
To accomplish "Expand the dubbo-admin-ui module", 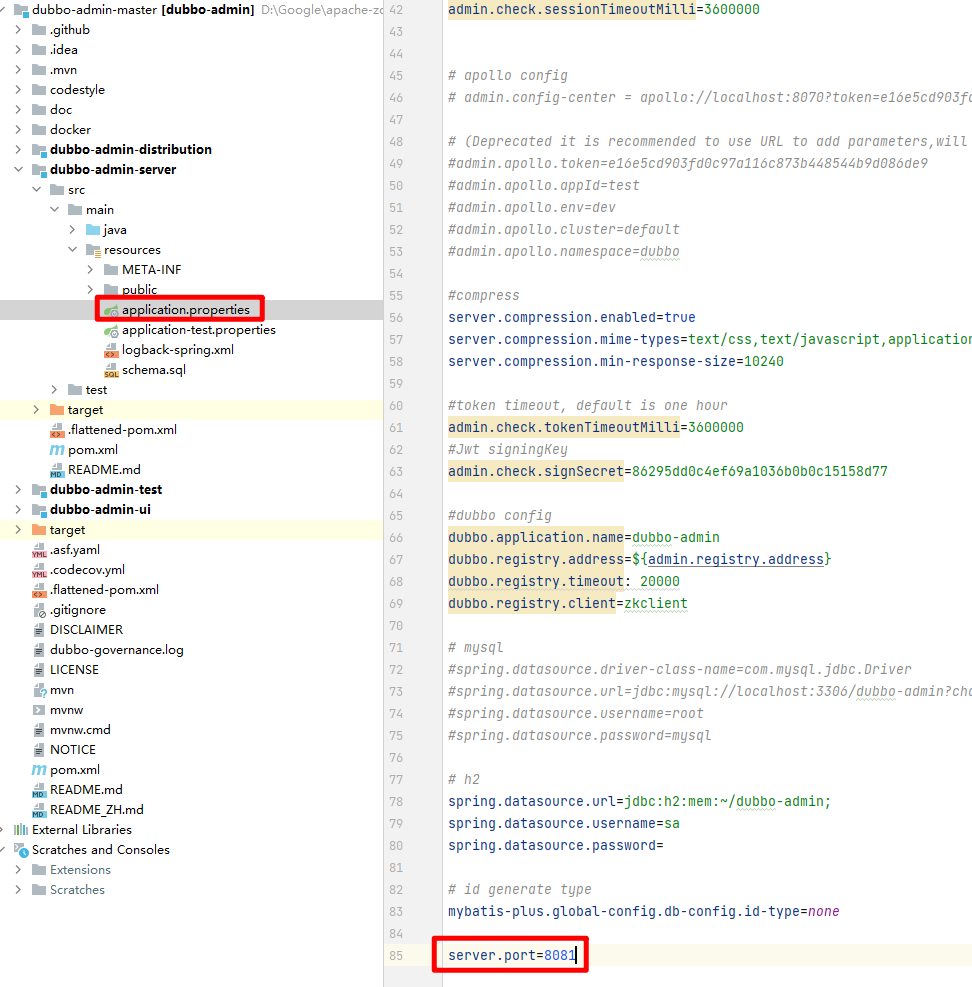I will (18, 509).
